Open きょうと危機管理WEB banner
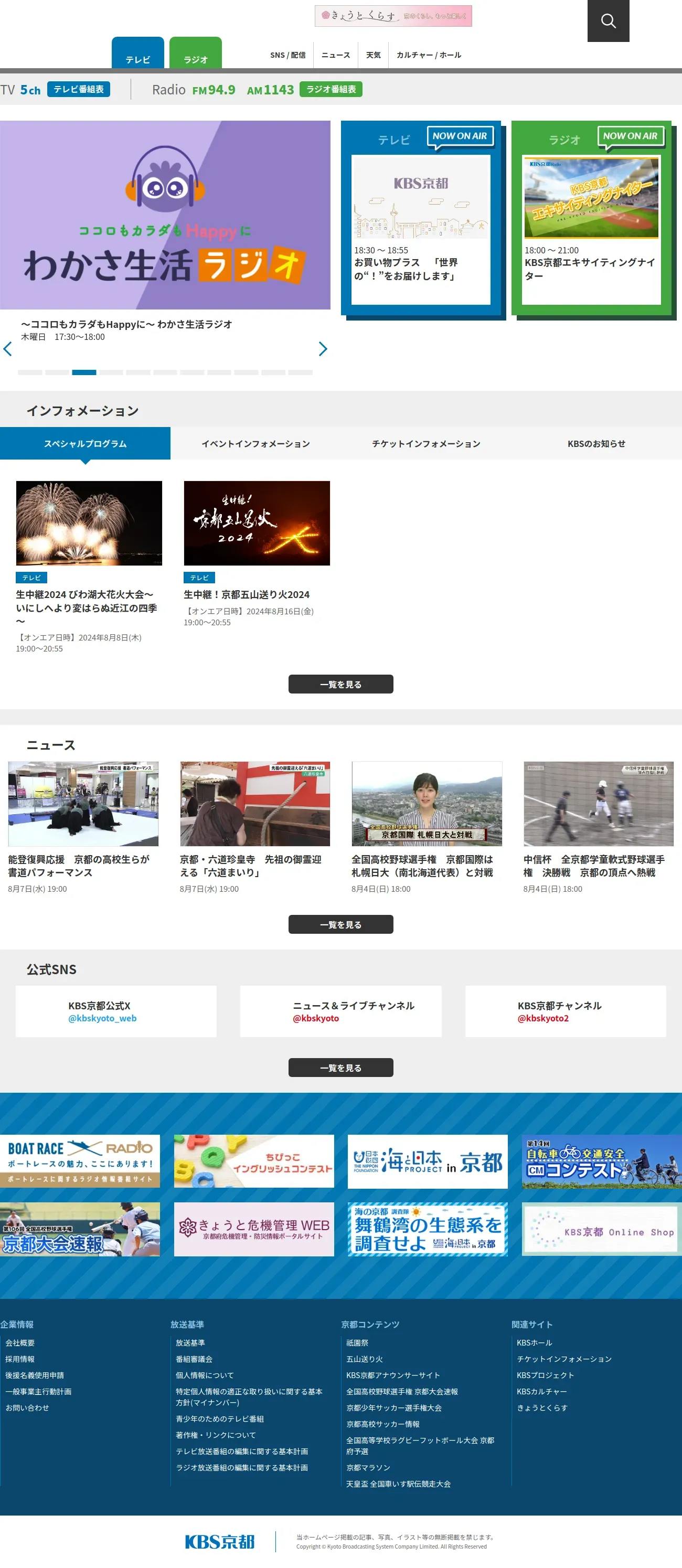The width and height of the screenshot is (682, 1568). 254,1229
